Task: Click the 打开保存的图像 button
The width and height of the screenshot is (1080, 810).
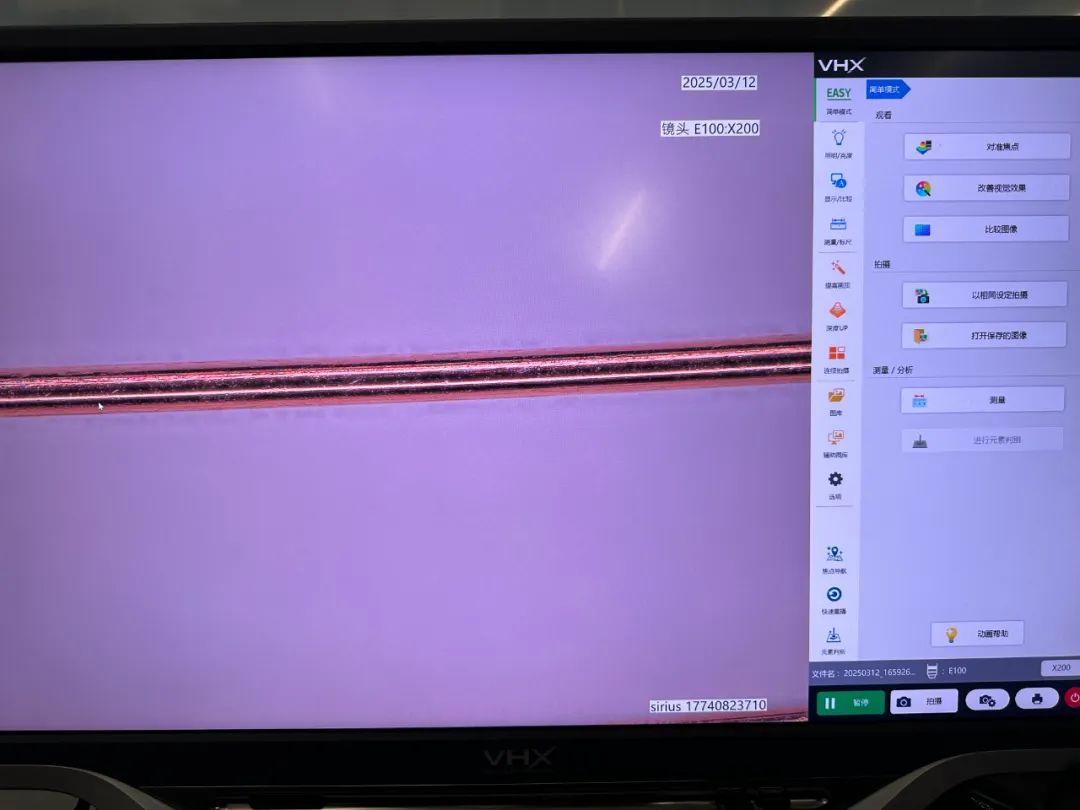Action: tap(984, 335)
